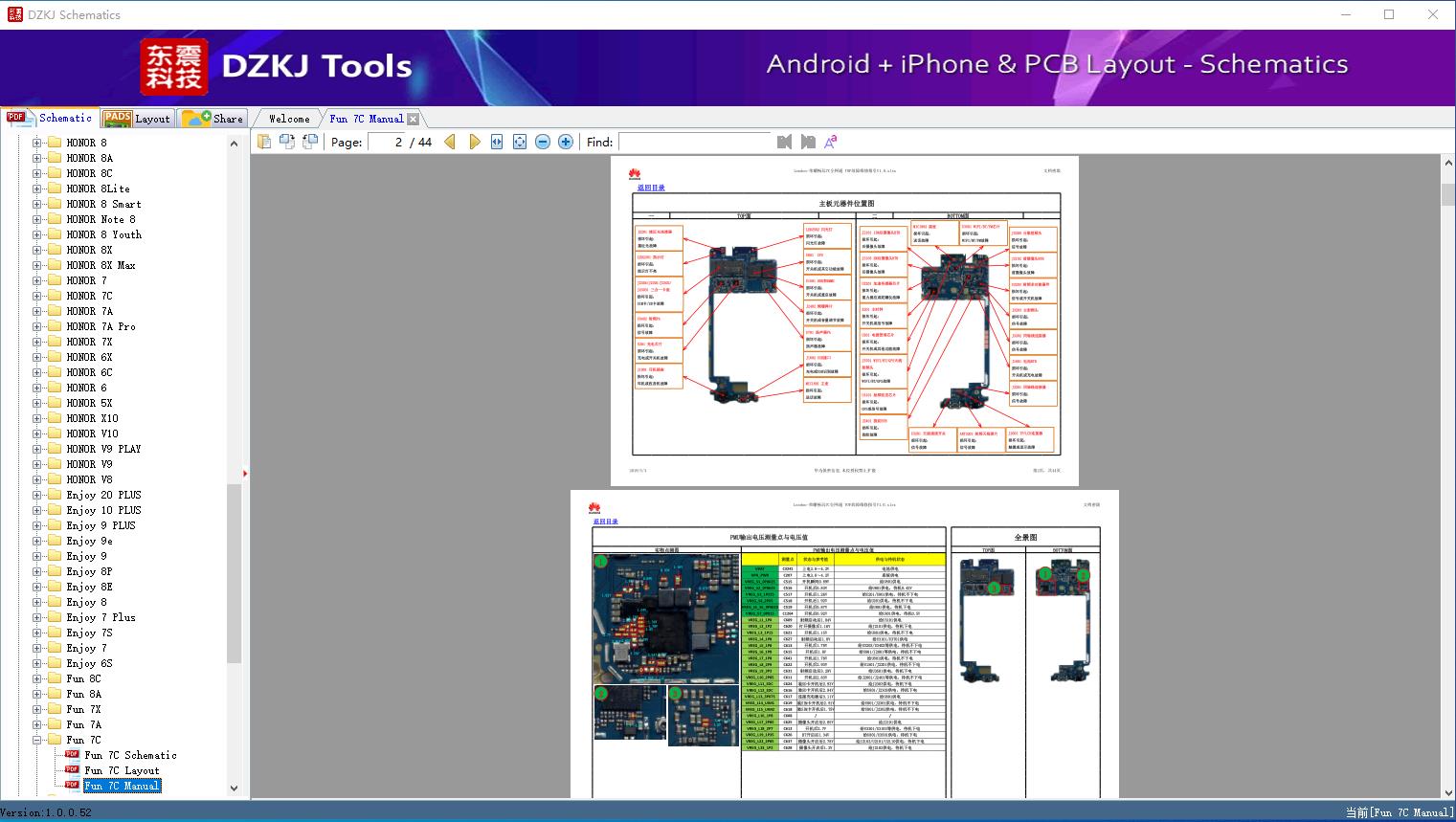The width and height of the screenshot is (1456, 822).
Task: Zoom in with the plus icon
Action: coord(566,142)
